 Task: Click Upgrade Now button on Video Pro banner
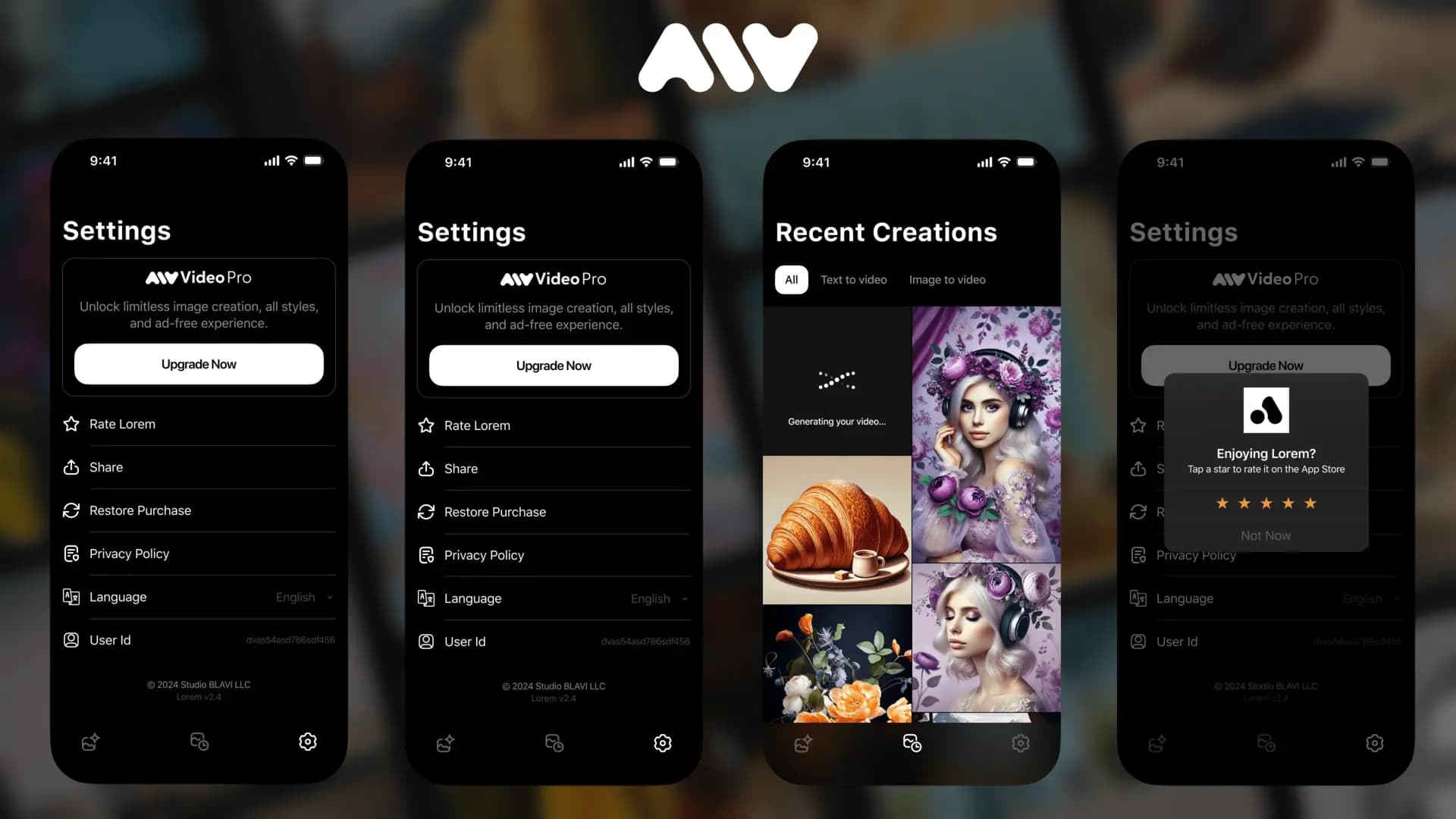coord(198,363)
